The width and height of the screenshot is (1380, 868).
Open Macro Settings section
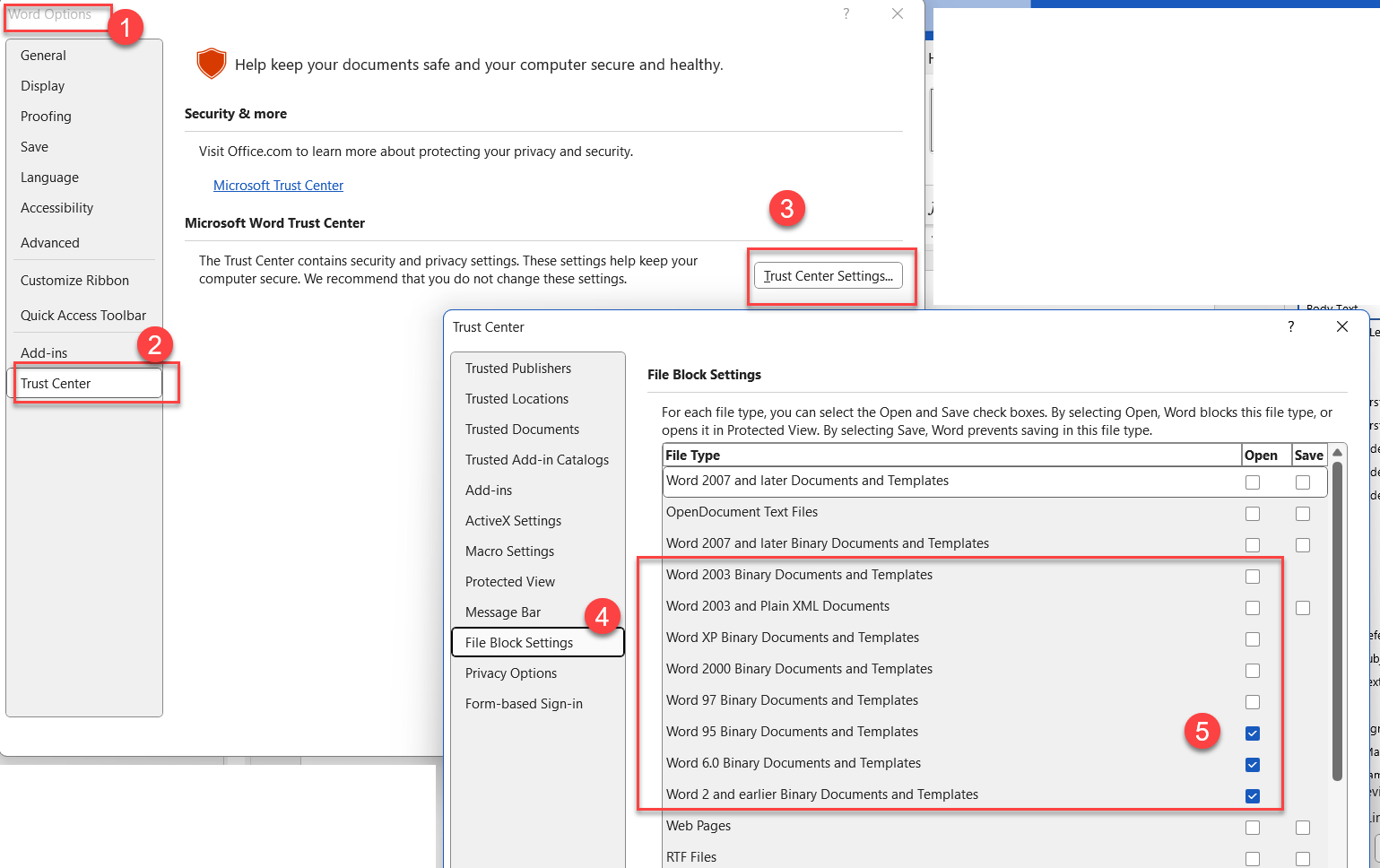538,551
